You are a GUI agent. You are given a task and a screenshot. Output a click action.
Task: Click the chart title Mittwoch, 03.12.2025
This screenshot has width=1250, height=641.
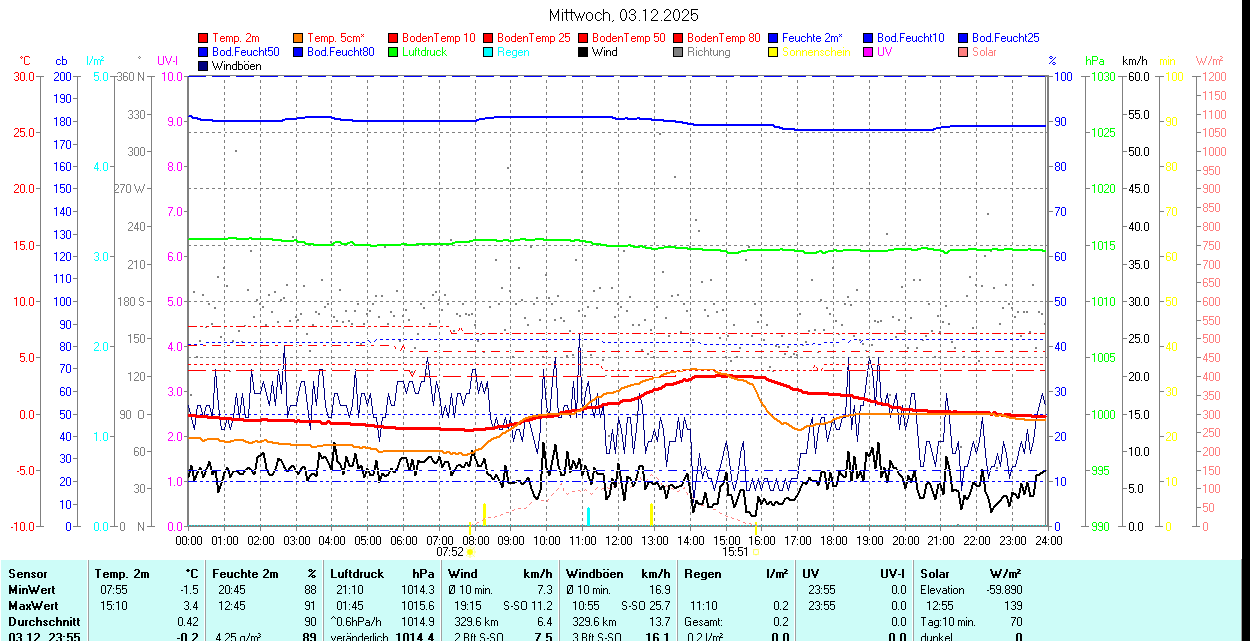624,15
